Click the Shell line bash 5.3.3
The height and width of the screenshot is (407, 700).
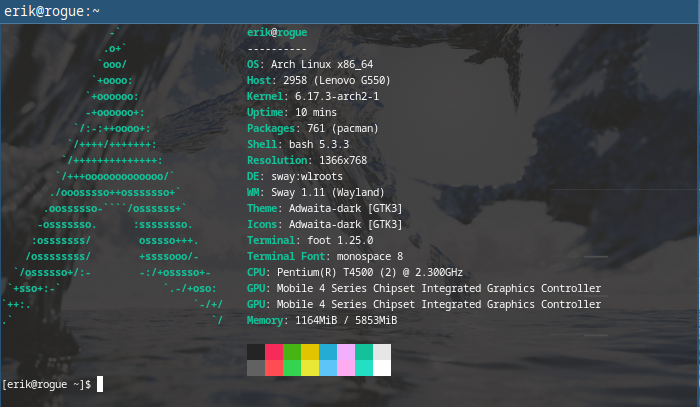(x=298, y=145)
